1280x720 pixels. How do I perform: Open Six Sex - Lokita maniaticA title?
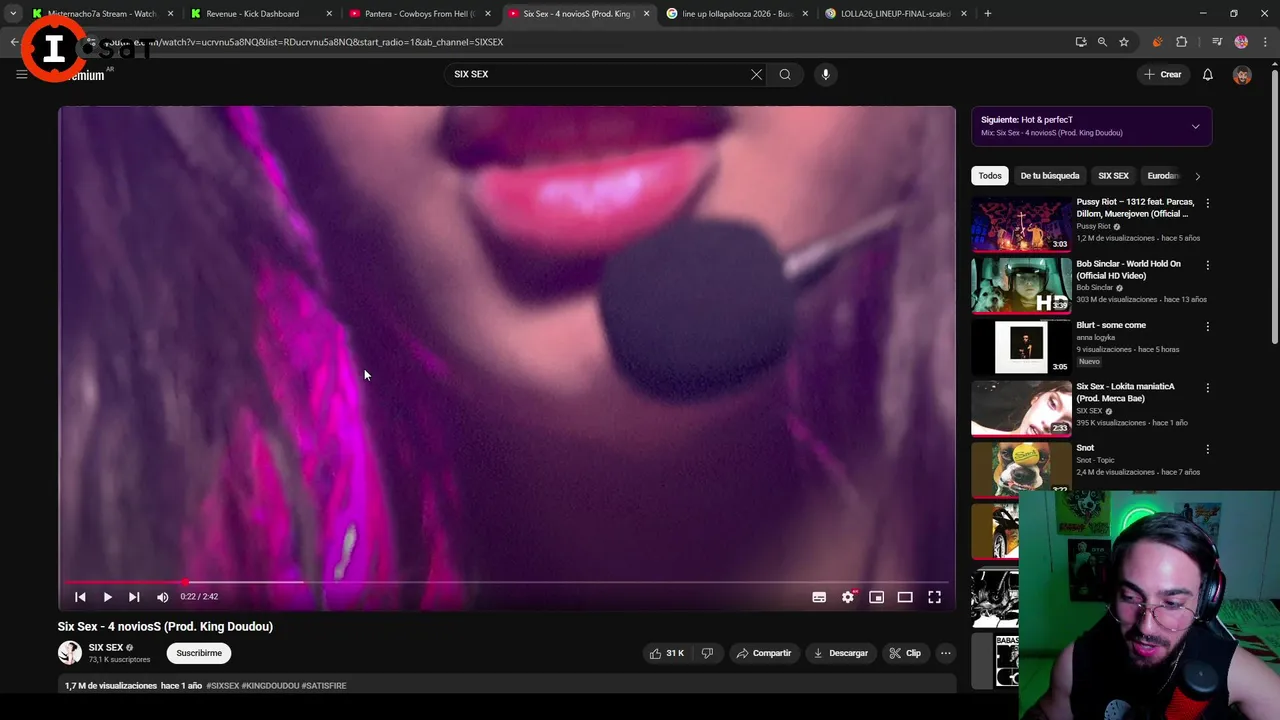click(x=1125, y=392)
